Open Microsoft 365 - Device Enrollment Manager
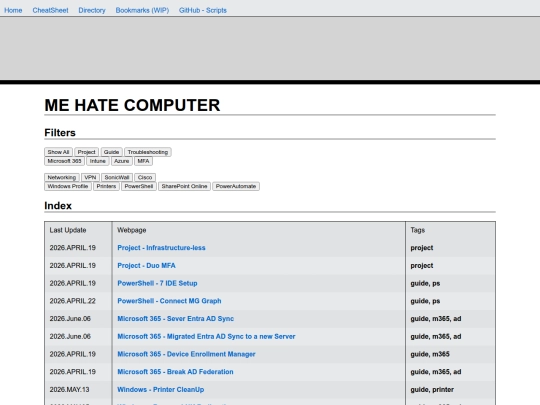The image size is (540, 405). 186,354
